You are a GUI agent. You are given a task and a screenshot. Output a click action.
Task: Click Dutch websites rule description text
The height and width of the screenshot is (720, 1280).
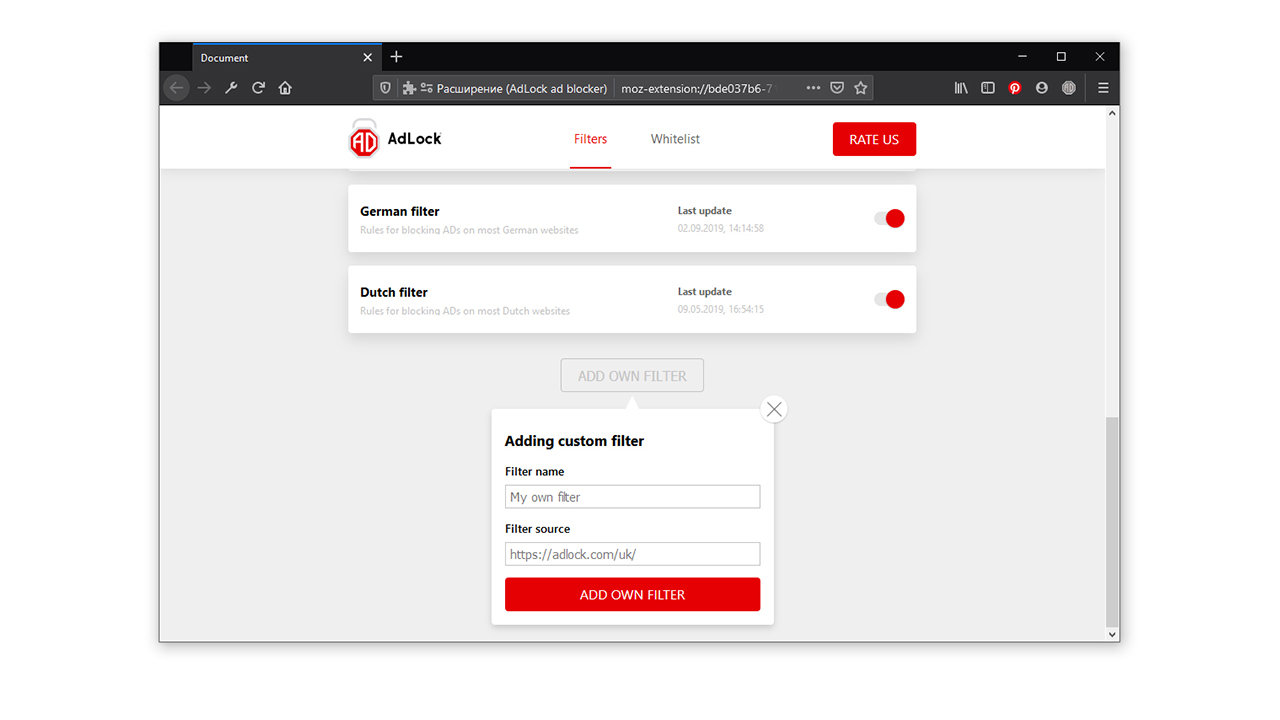[x=465, y=311]
